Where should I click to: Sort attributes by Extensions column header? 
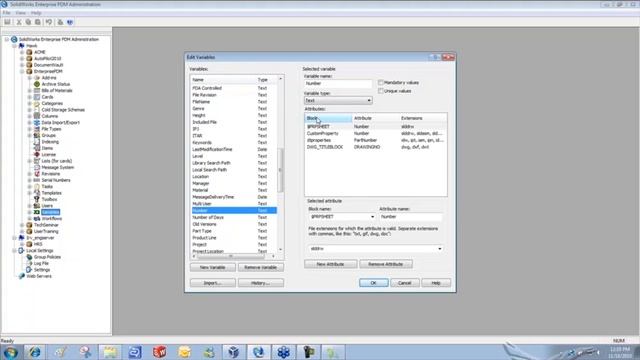(423, 118)
